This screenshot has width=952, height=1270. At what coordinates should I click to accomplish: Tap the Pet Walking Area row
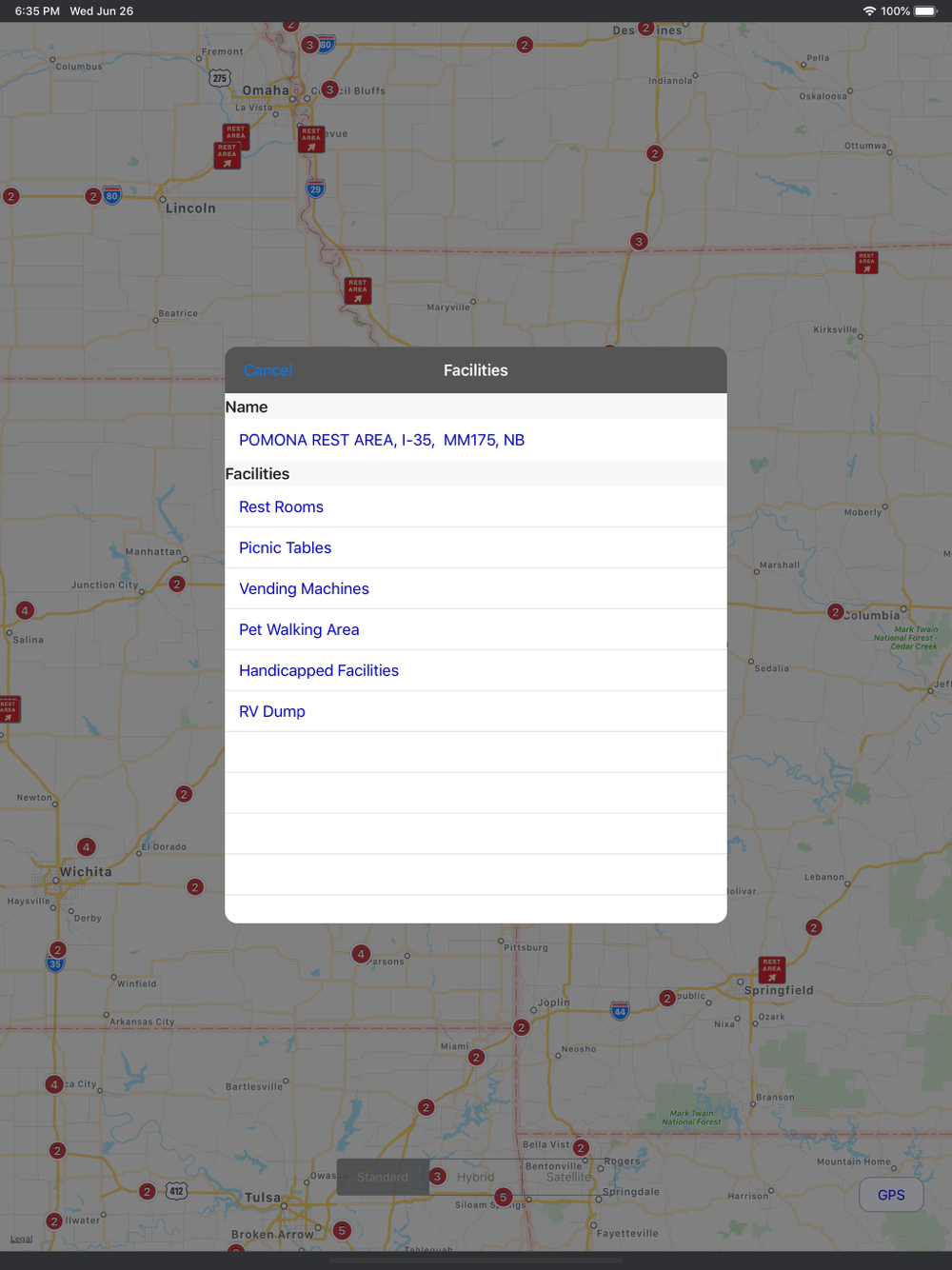click(476, 629)
